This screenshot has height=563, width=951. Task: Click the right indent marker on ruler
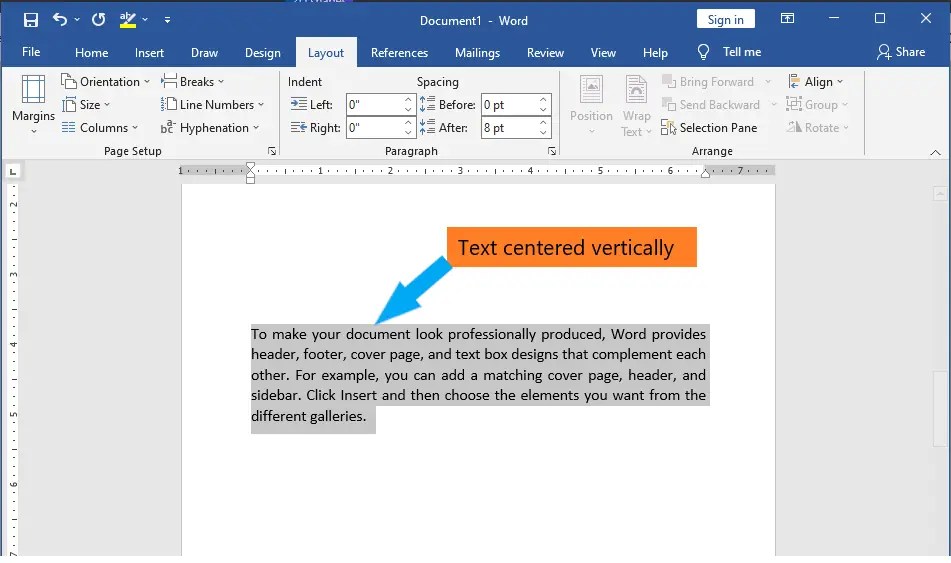tap(705, 174)
